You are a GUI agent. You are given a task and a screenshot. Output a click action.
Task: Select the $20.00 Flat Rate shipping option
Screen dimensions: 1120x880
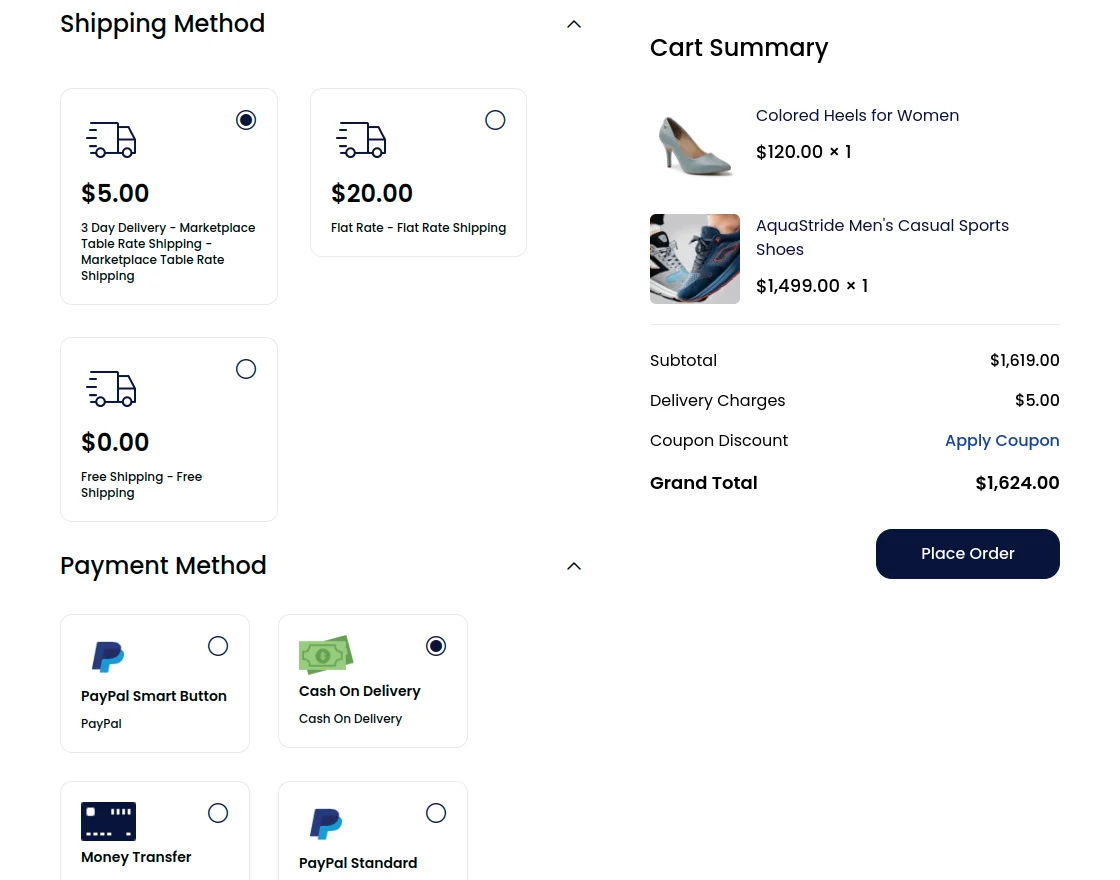point(495,119)
